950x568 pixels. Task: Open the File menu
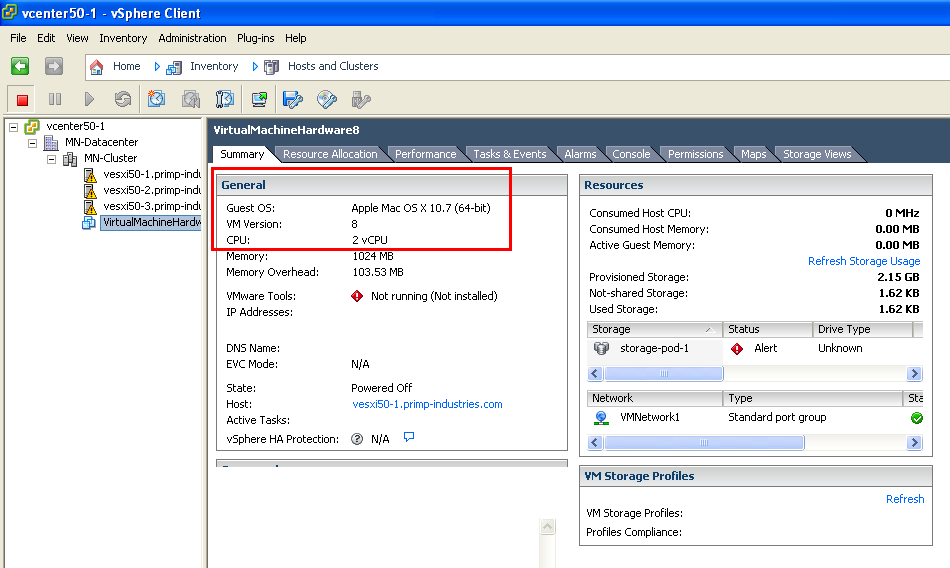pyautogui.click(x=18, y=38)
